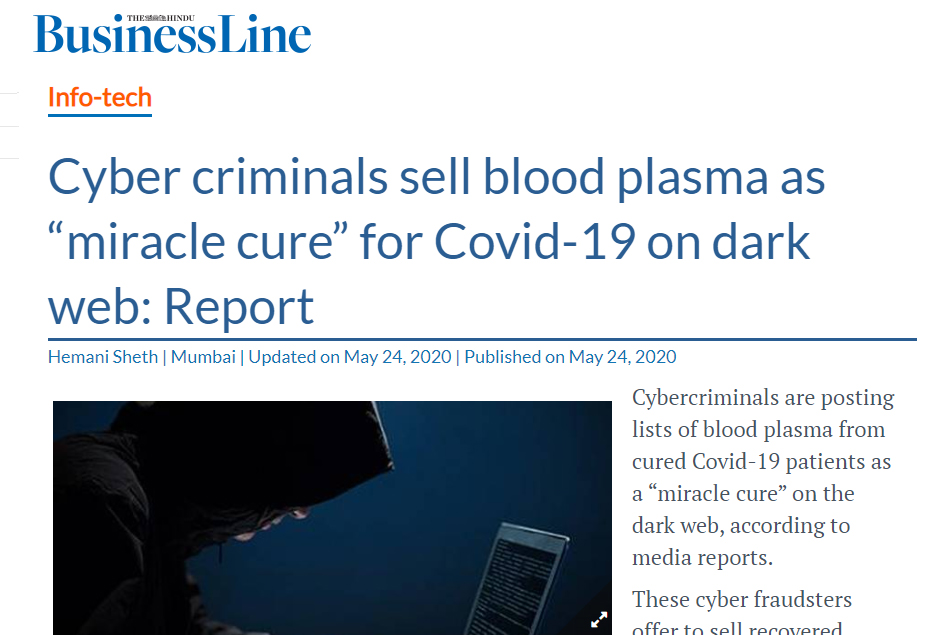The image size is (937, 635).
Task: Click the Published on May 24, 2020 date
Action: tap(570, 357)
